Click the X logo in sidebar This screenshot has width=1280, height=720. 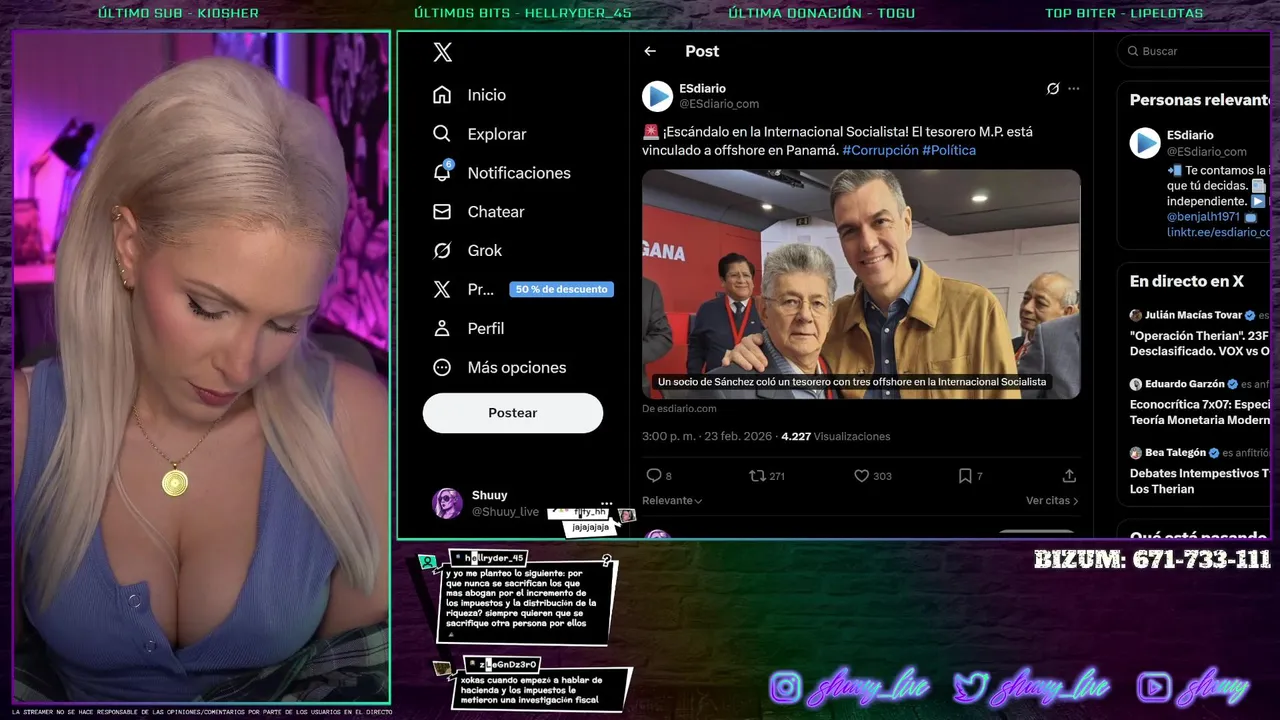click(442, 53)
